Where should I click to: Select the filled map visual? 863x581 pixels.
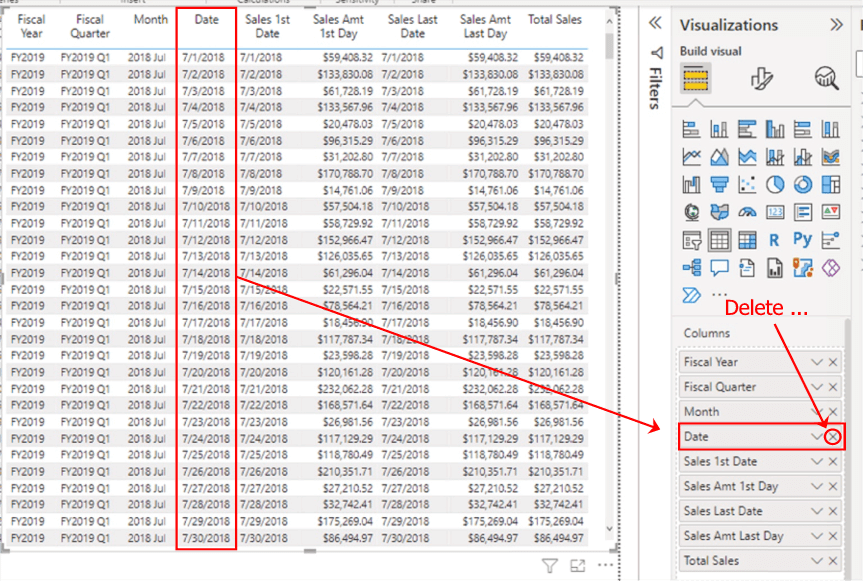pos(719,212)
